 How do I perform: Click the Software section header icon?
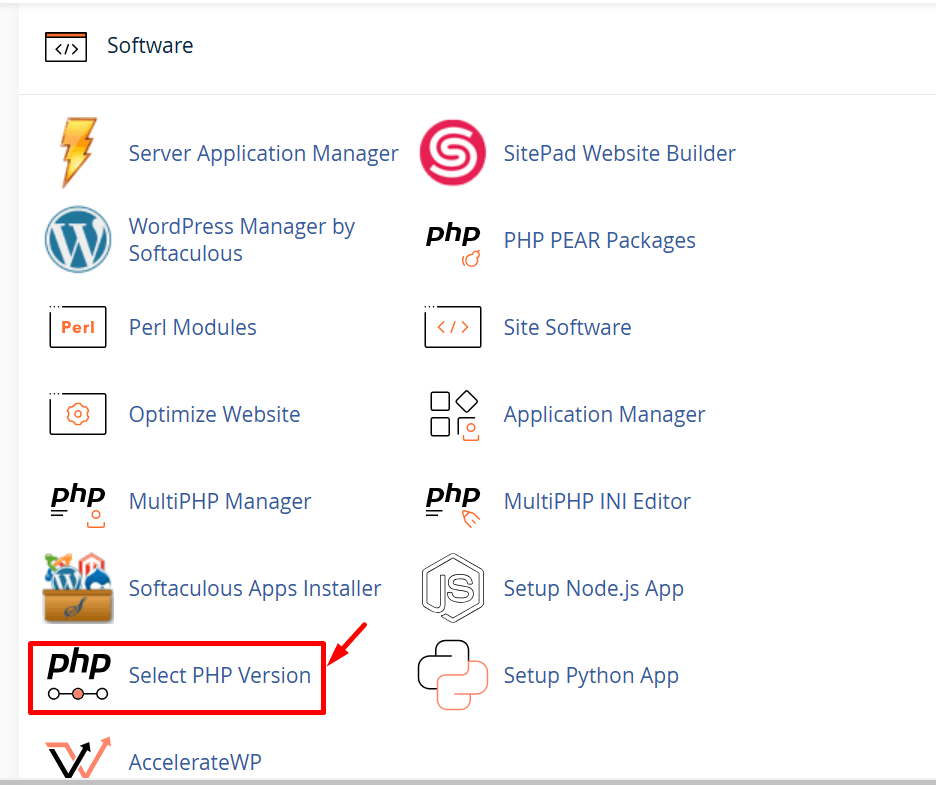[66, 47]
